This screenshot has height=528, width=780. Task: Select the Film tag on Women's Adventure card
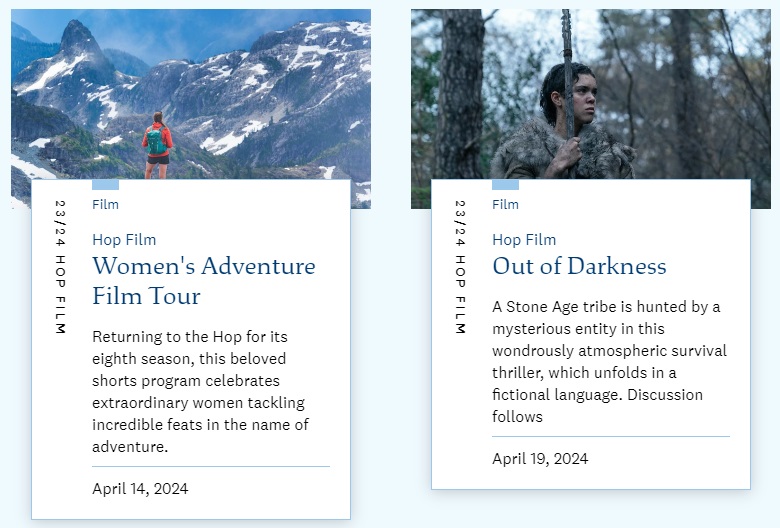click(x=105, y=204)
